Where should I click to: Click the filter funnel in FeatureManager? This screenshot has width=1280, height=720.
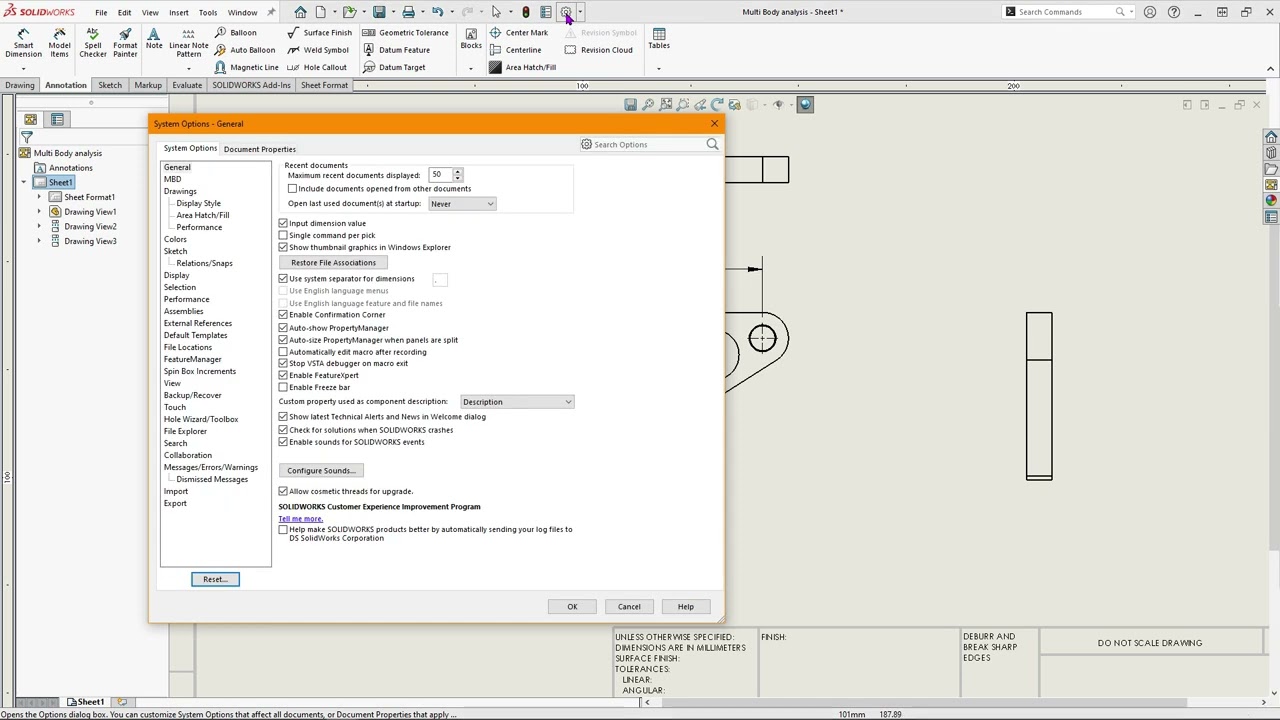click(x=27, y=137)
